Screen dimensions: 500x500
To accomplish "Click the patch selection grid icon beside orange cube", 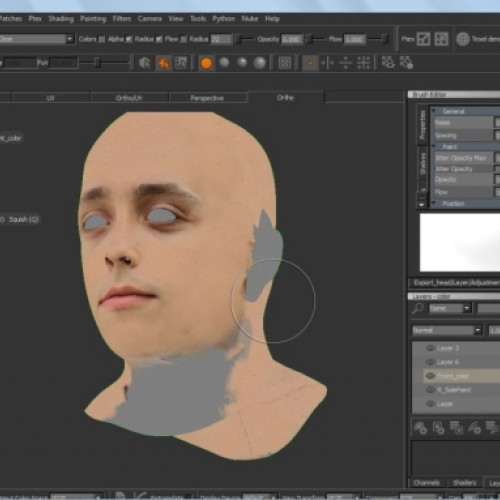I will pyautogui.click(x=181, y=63).
